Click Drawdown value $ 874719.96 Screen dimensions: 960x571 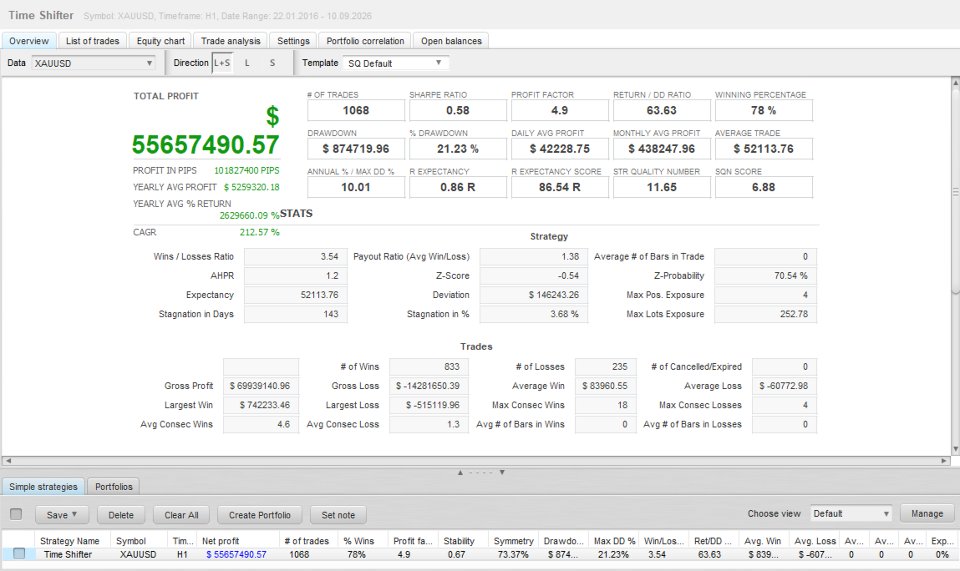pos(356,149)
